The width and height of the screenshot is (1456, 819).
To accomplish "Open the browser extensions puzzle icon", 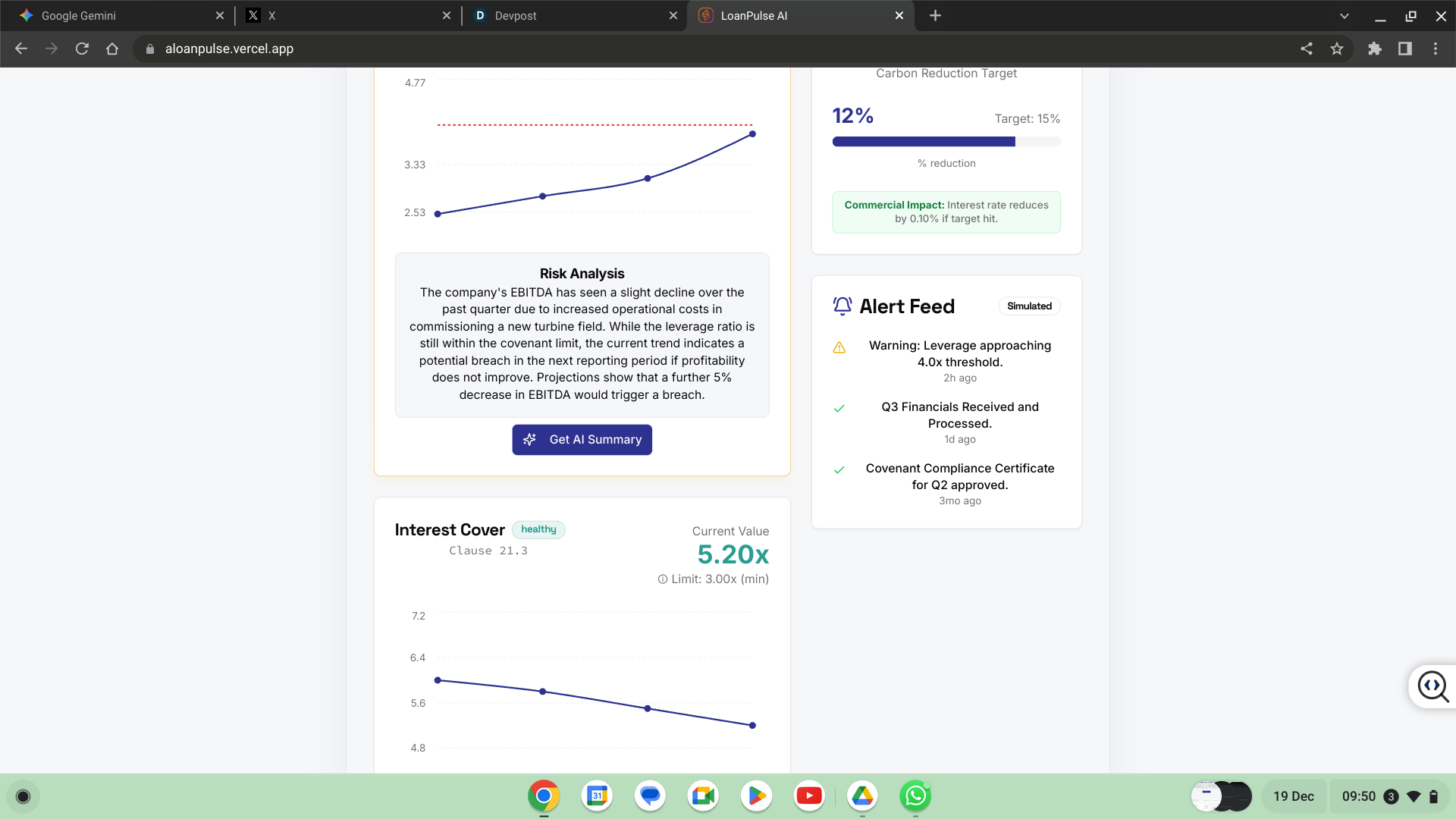I will click(x=1374, y=49).
